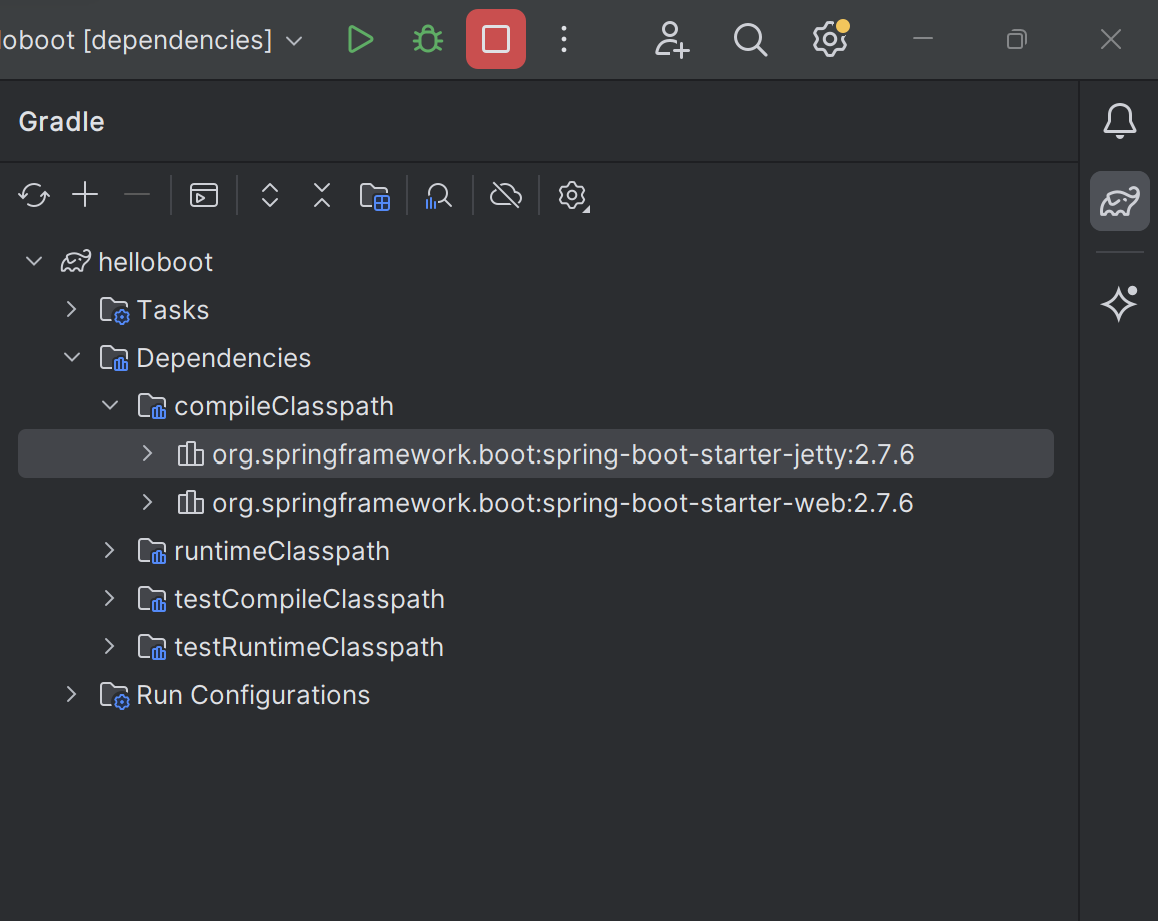The image size is (1158, 922).
Task: Expand the testCompileClasspath node
Action: click(110, 598)
